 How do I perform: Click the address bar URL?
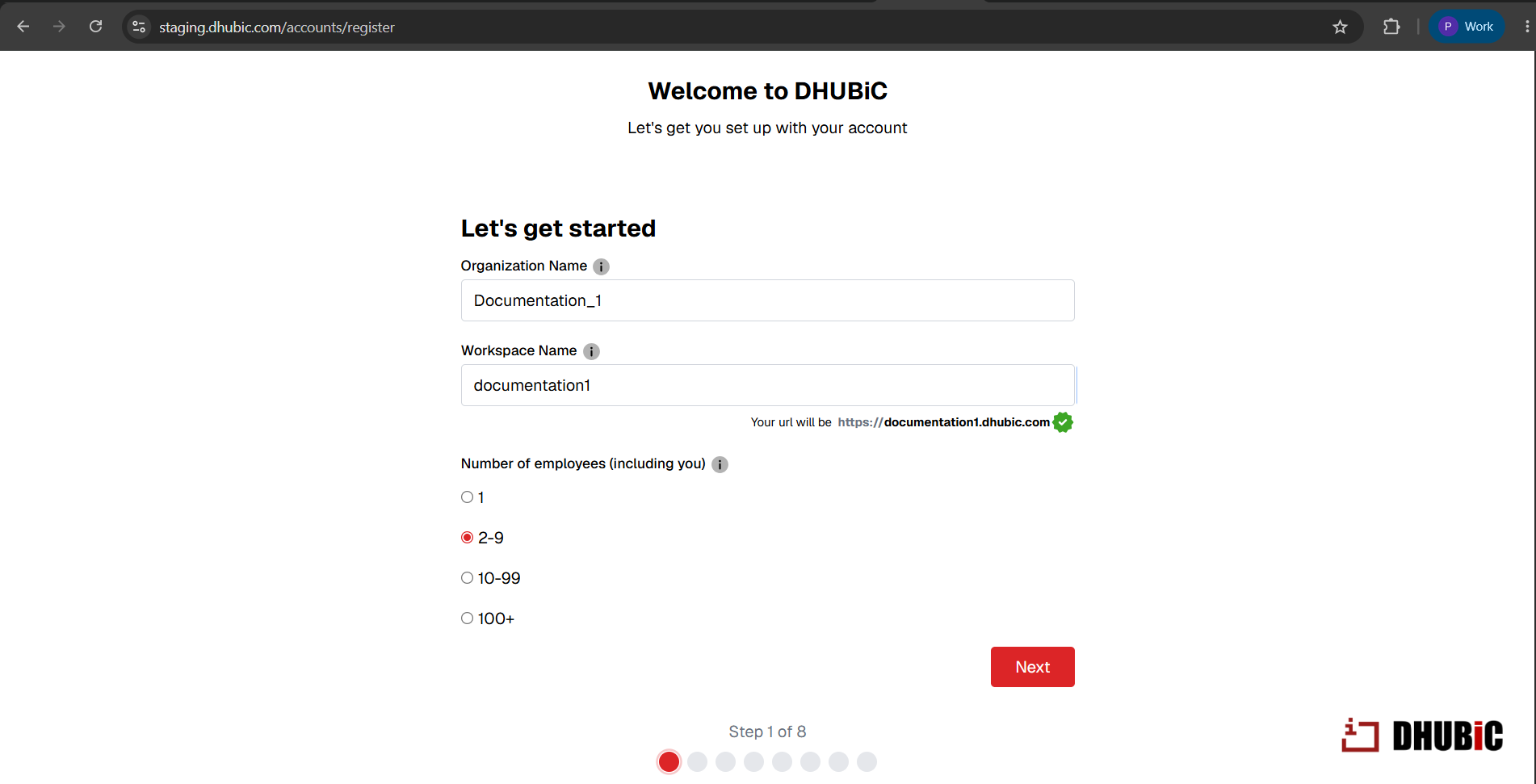pyautogui.click(x=277, y=27)
